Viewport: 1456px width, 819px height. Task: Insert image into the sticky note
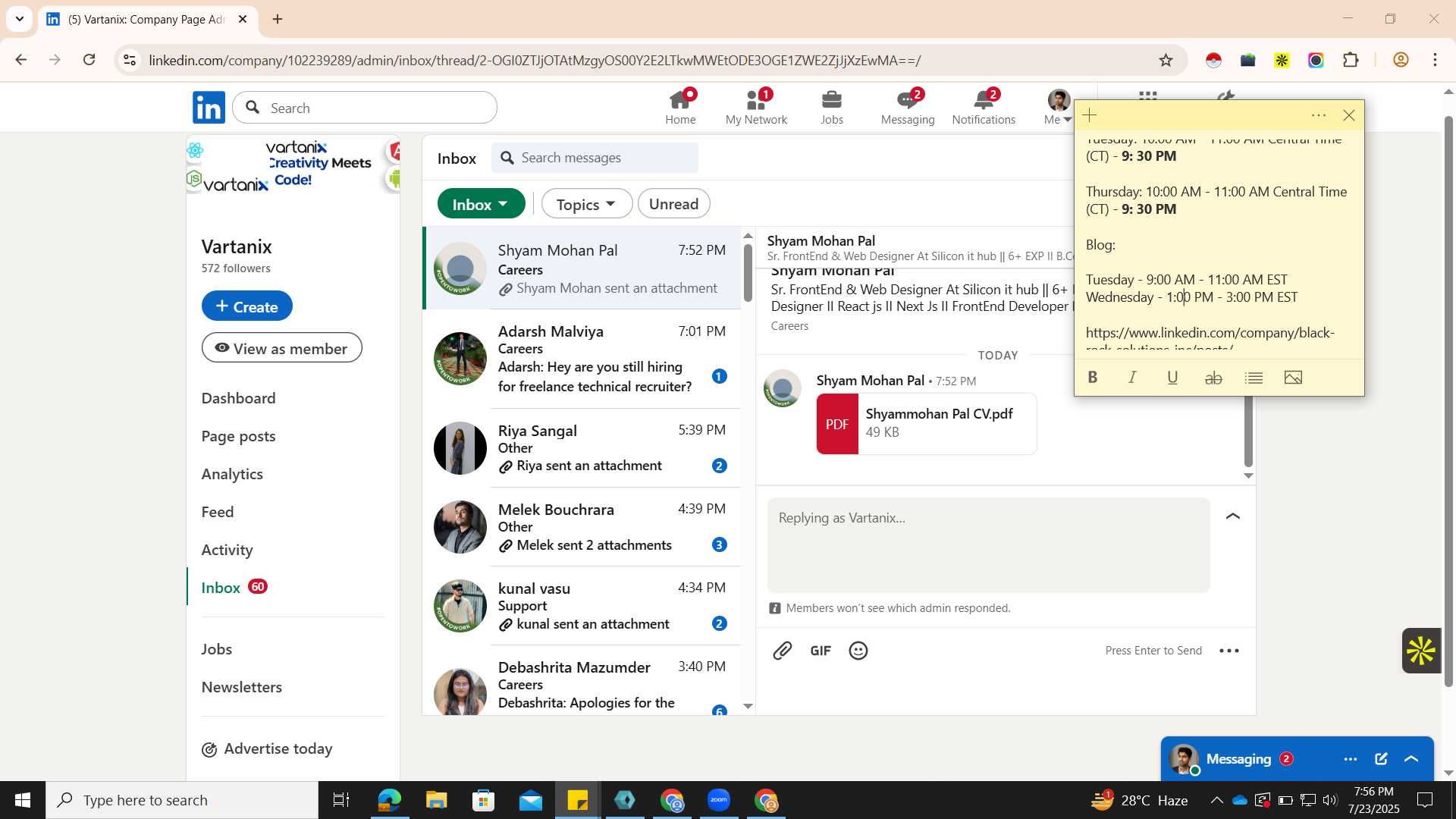tap(1294, 377)
